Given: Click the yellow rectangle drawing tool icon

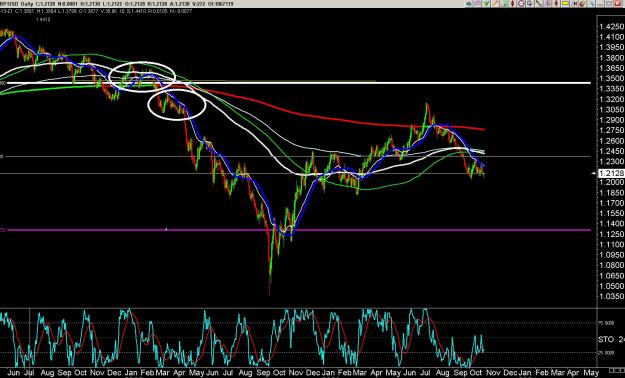Looking at the screenshot, I should point(565,4).
